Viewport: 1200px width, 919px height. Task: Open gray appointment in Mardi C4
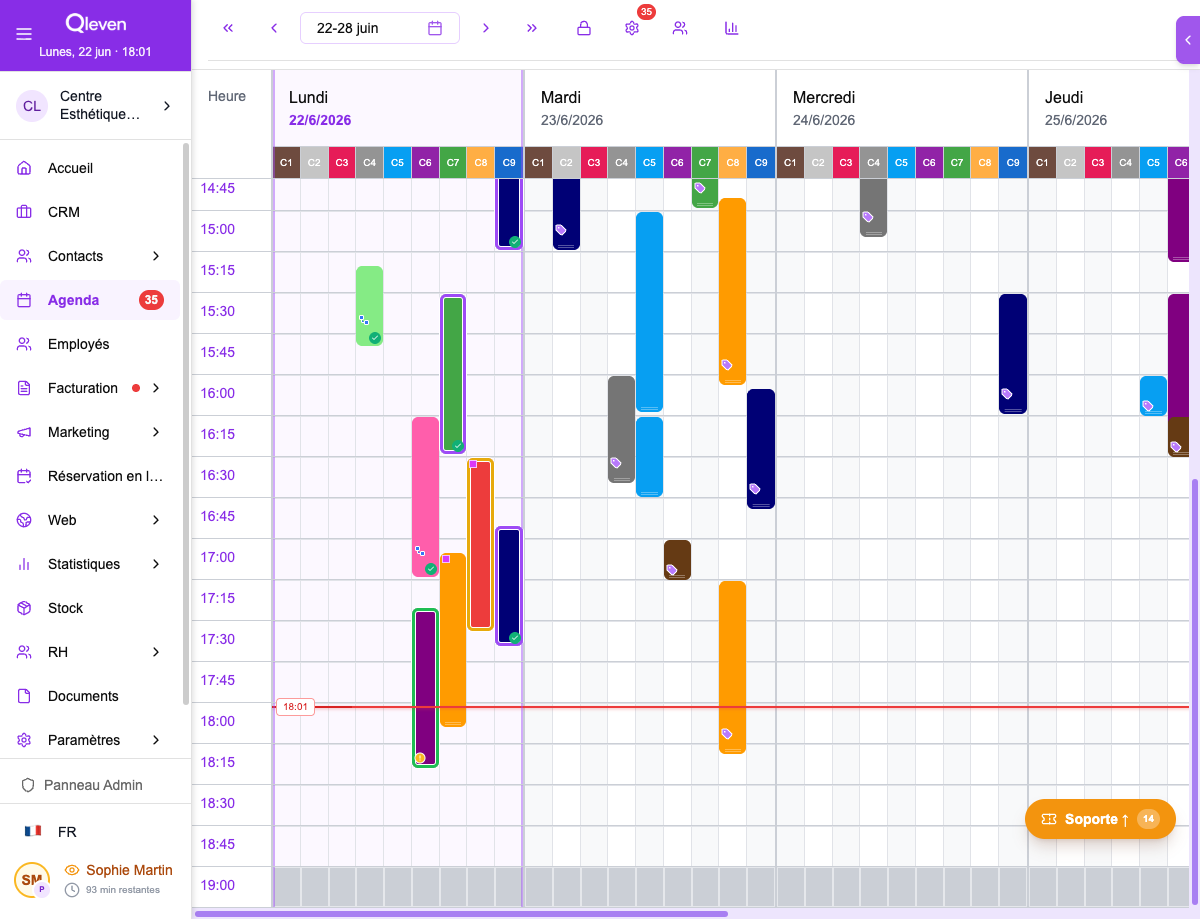coord(621,429)
